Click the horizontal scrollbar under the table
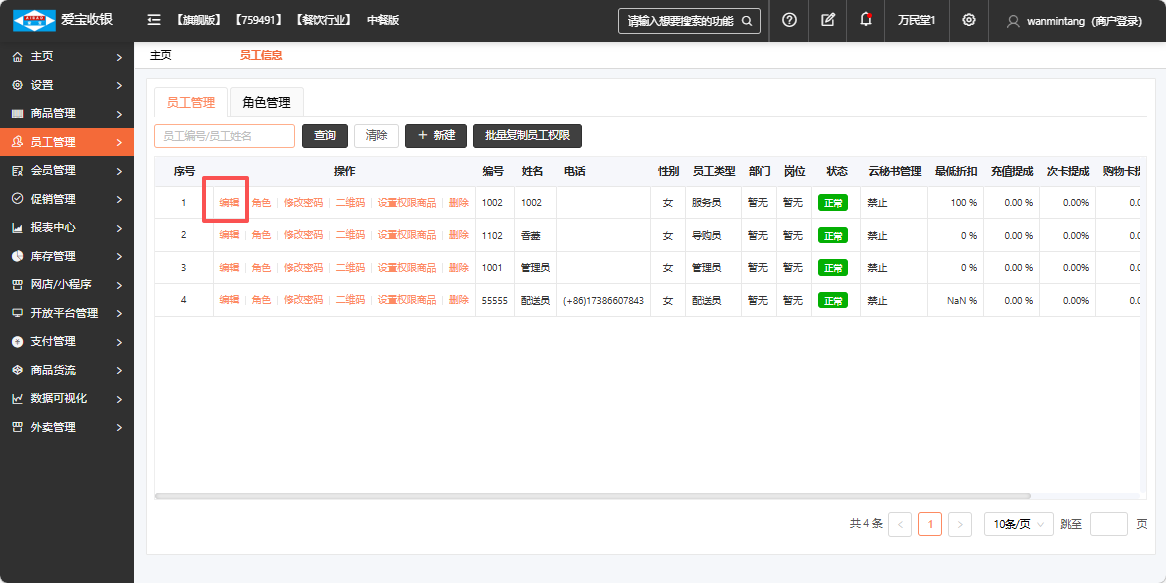 tap(592, 496)
